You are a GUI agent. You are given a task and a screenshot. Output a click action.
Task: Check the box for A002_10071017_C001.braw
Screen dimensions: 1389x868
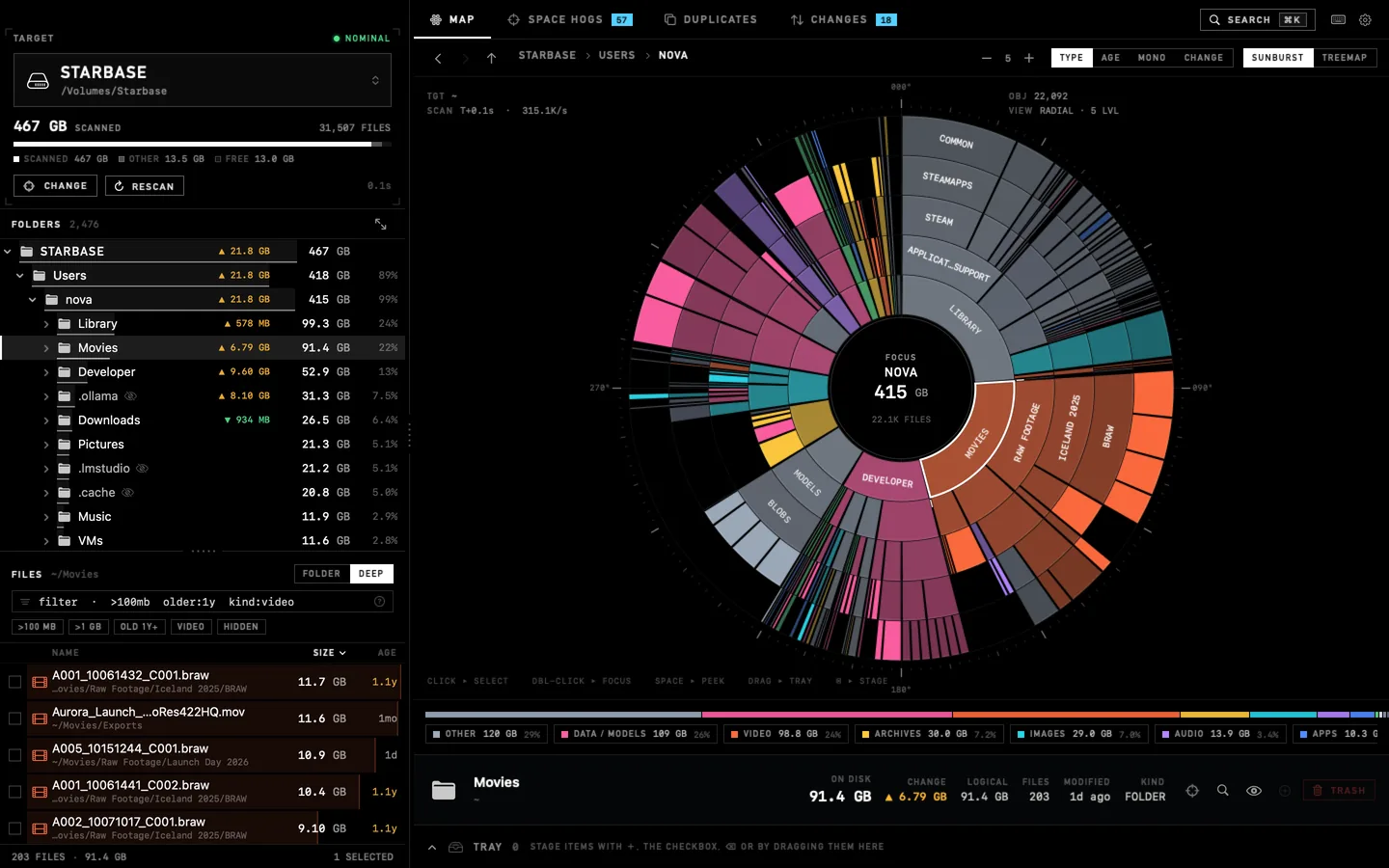coord(14,828)
